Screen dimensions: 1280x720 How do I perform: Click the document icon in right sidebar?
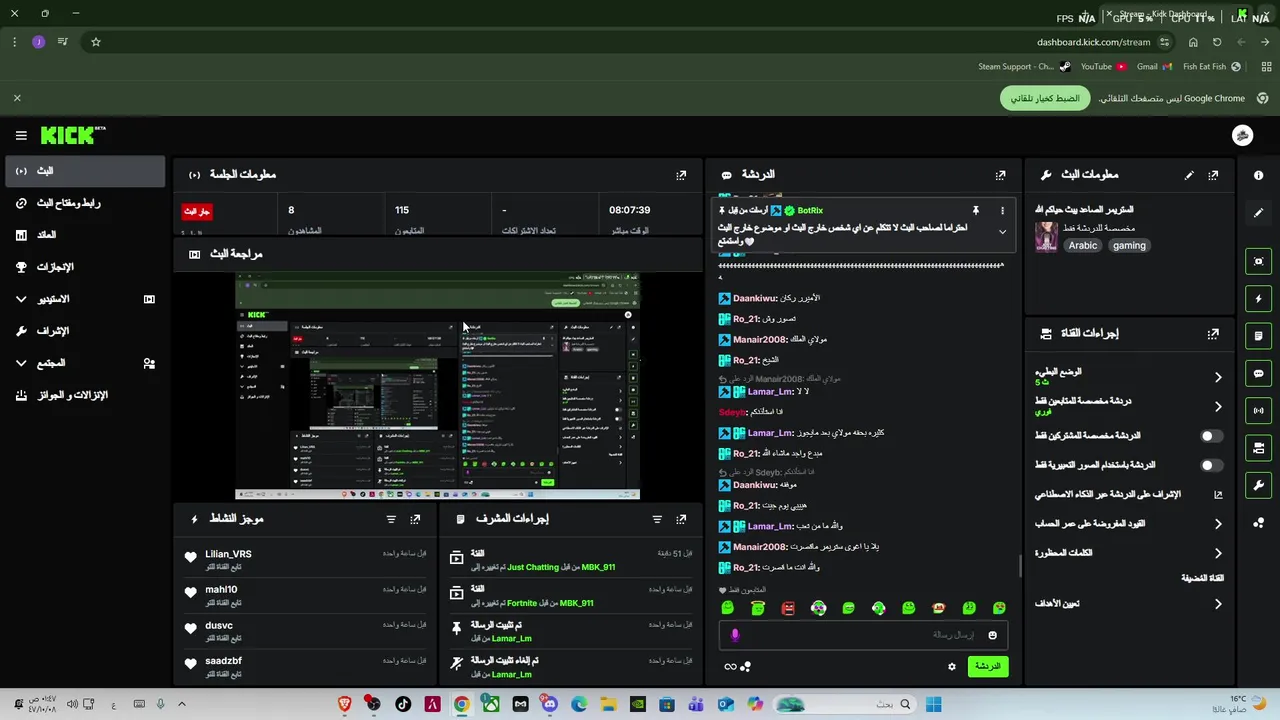pos(1258,336)
